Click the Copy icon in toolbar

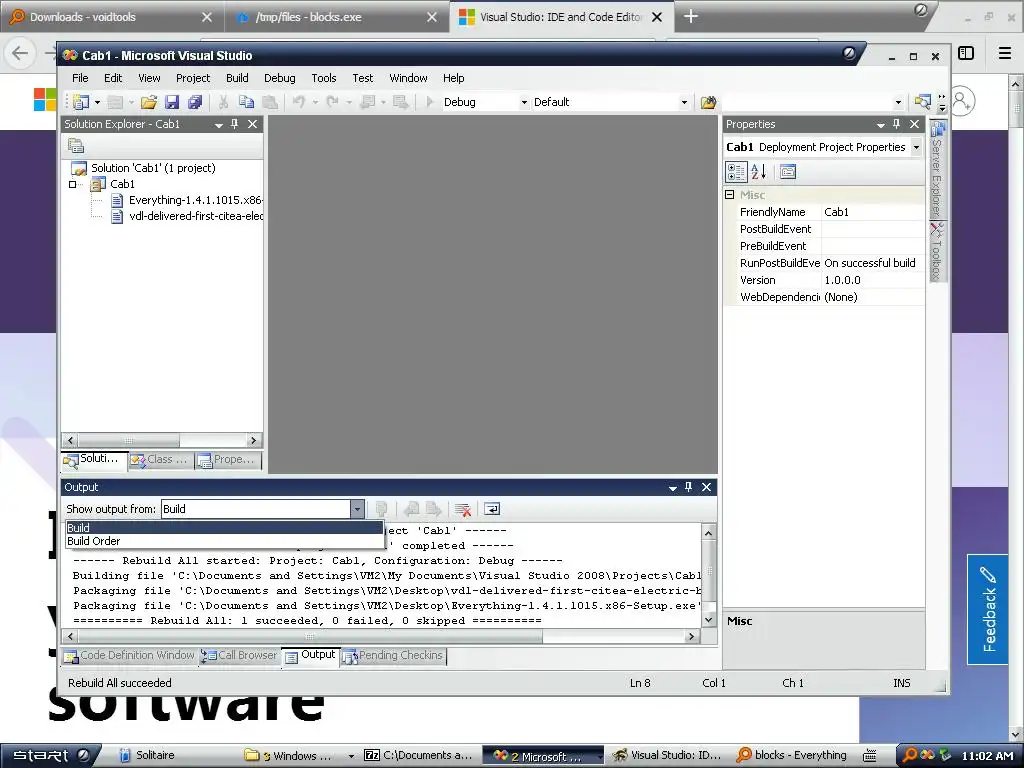tap(246, 102)
